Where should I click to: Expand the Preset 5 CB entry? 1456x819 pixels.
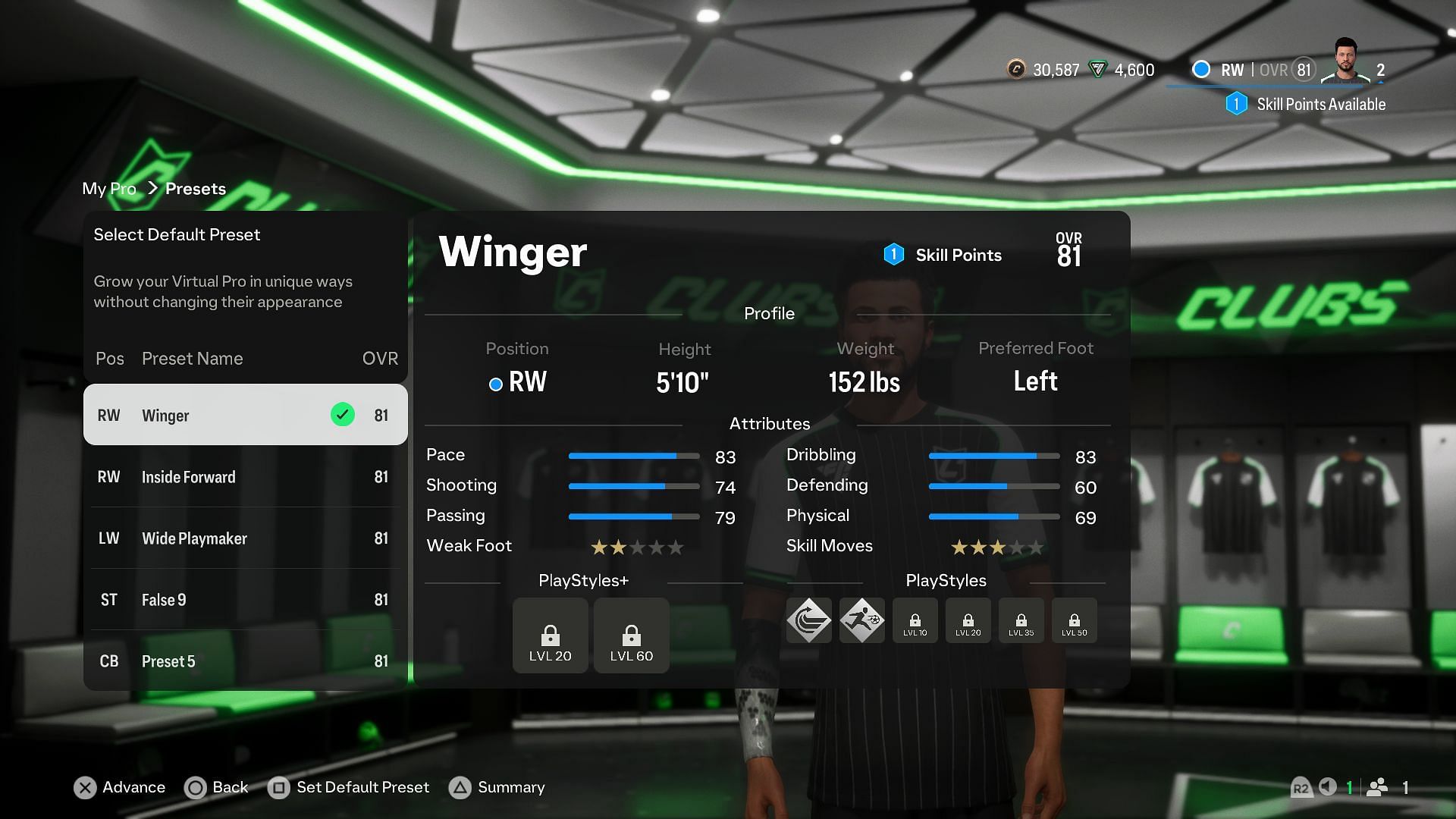click(x=244, y=660)
